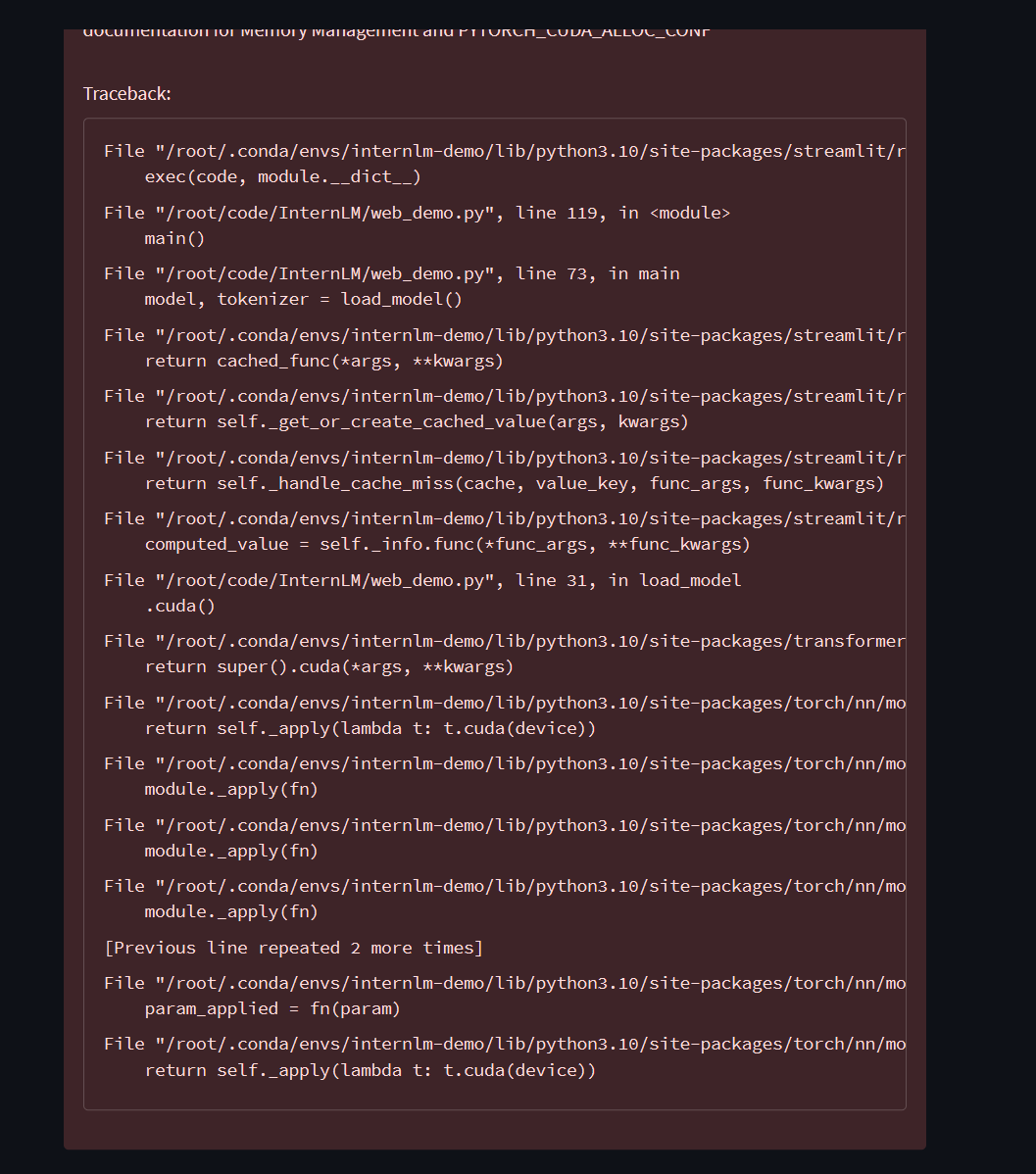Viewport: 1036px width, 1174px height.
Task: Click the File path line above exec(code
Action: tap(504, 151)
